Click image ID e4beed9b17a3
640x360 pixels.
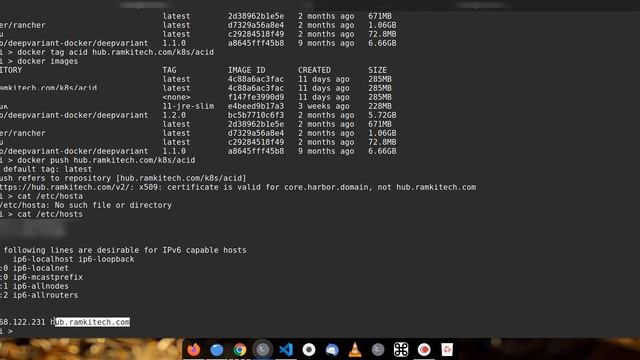[256, 106]
